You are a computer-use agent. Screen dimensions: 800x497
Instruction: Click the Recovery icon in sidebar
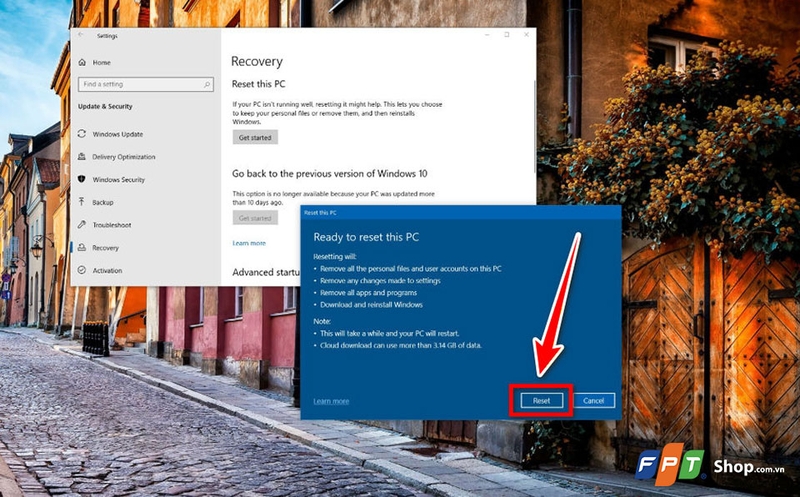click(x=82, y=247)
